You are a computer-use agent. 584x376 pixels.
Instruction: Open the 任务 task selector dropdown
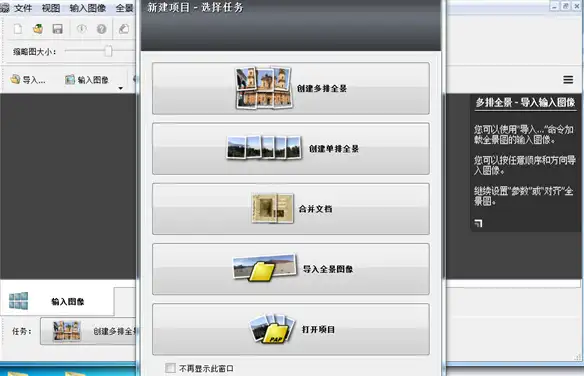coord(88,331)
